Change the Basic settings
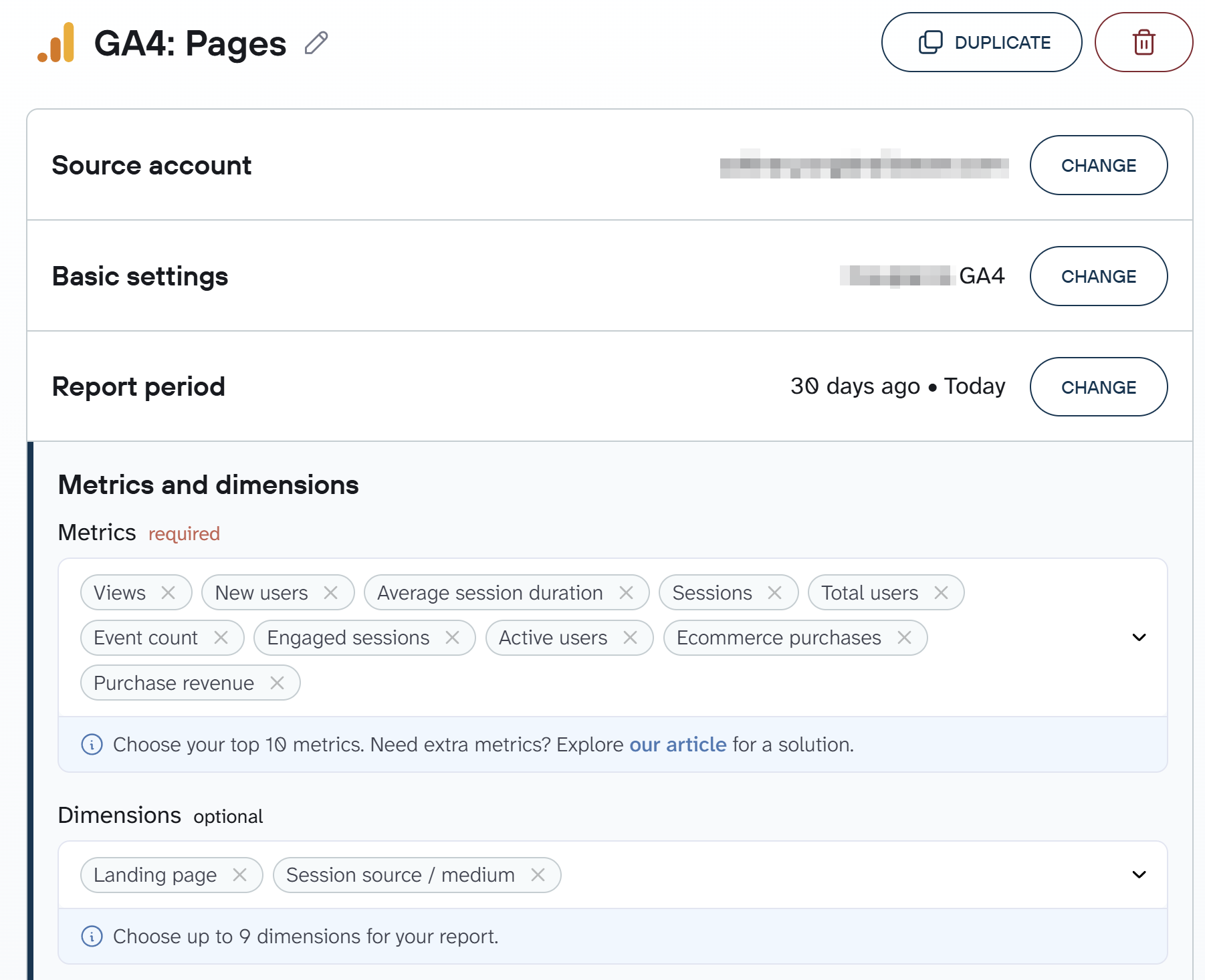The width and height of the screenshot is (1205, 980). 1099,276
